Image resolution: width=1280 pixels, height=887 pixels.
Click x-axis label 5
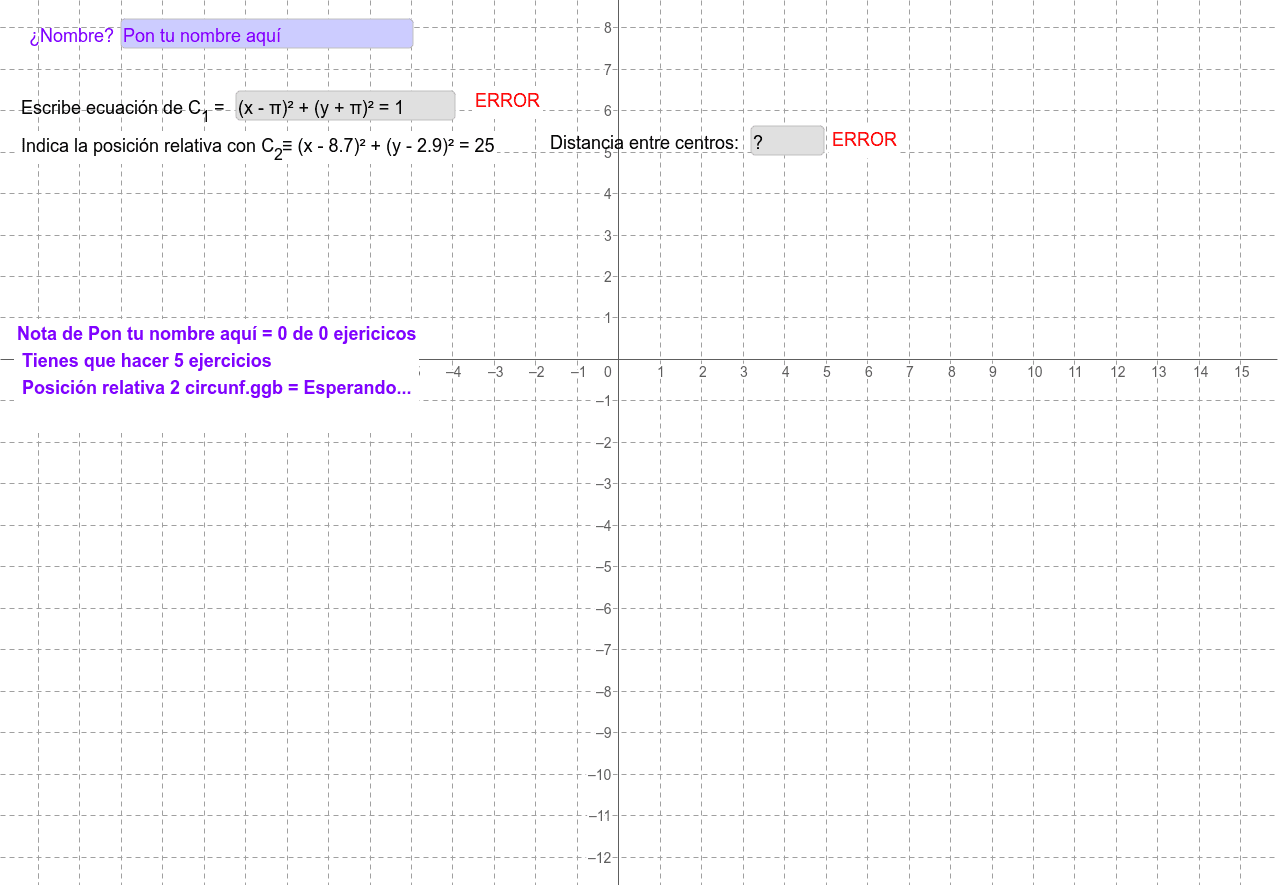point(827,372)
